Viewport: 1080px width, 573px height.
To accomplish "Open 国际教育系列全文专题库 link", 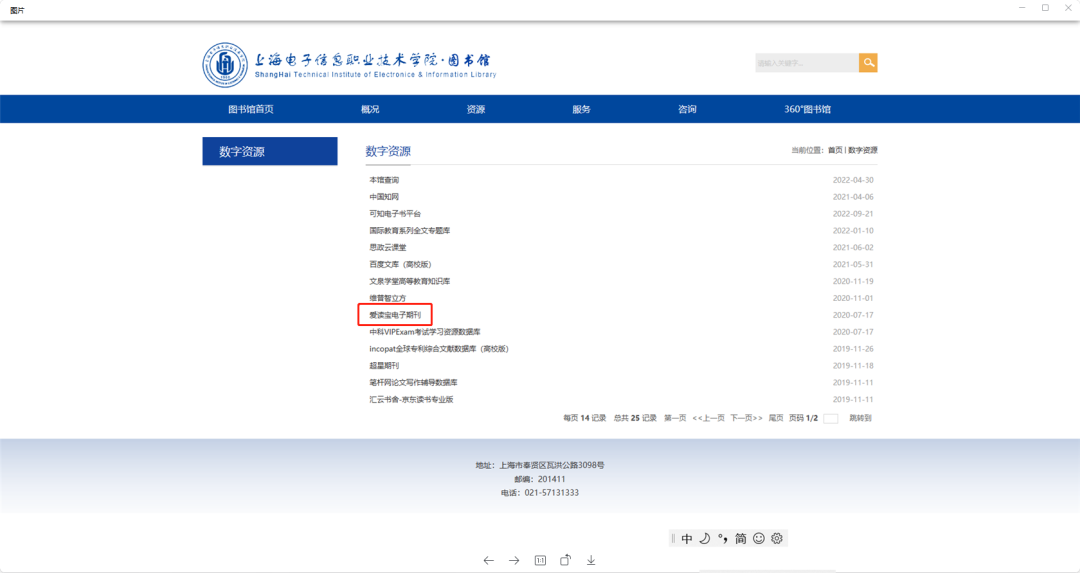I will click(409, 231).
